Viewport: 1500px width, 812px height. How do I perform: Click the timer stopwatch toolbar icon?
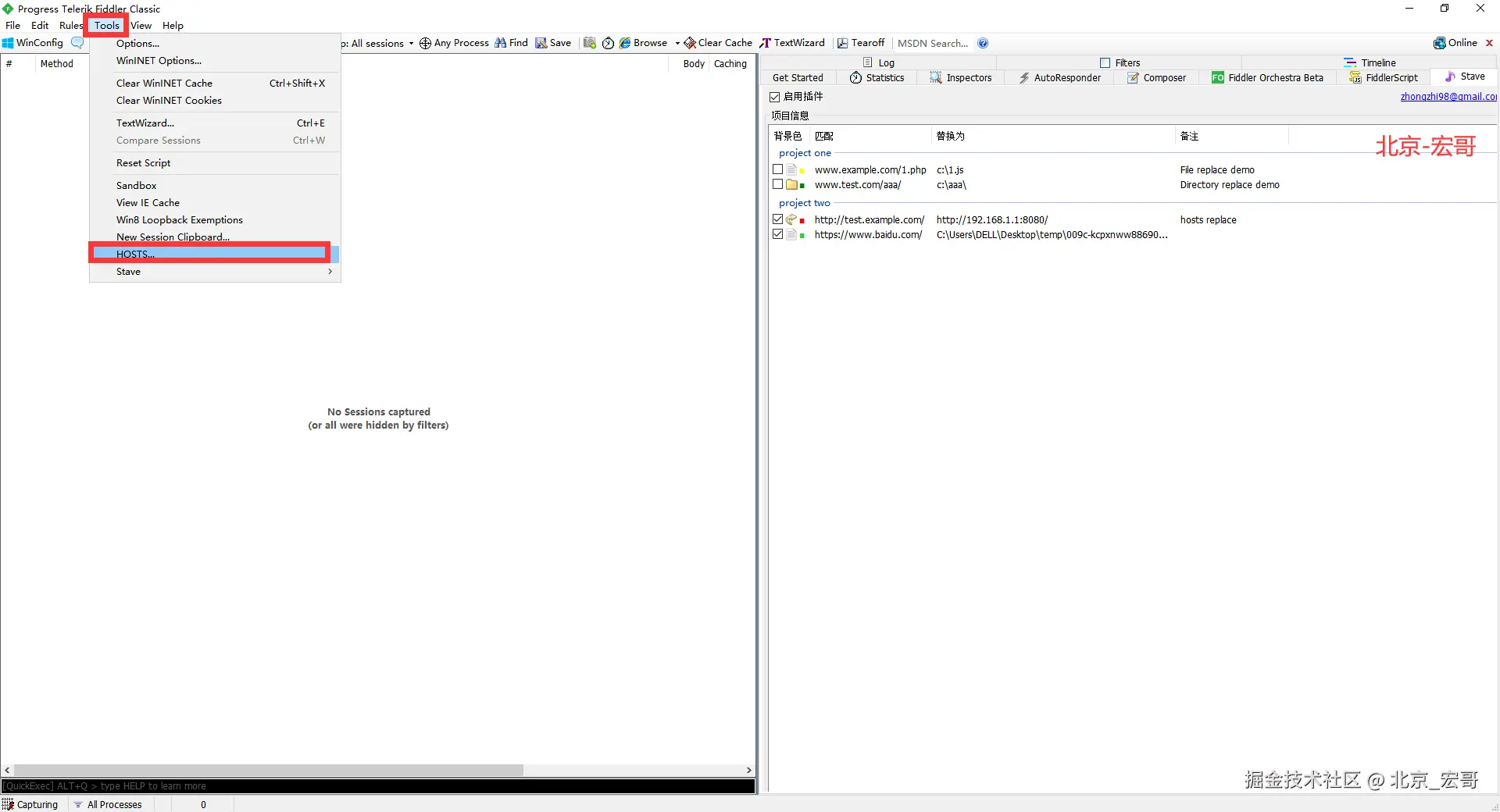608,43
